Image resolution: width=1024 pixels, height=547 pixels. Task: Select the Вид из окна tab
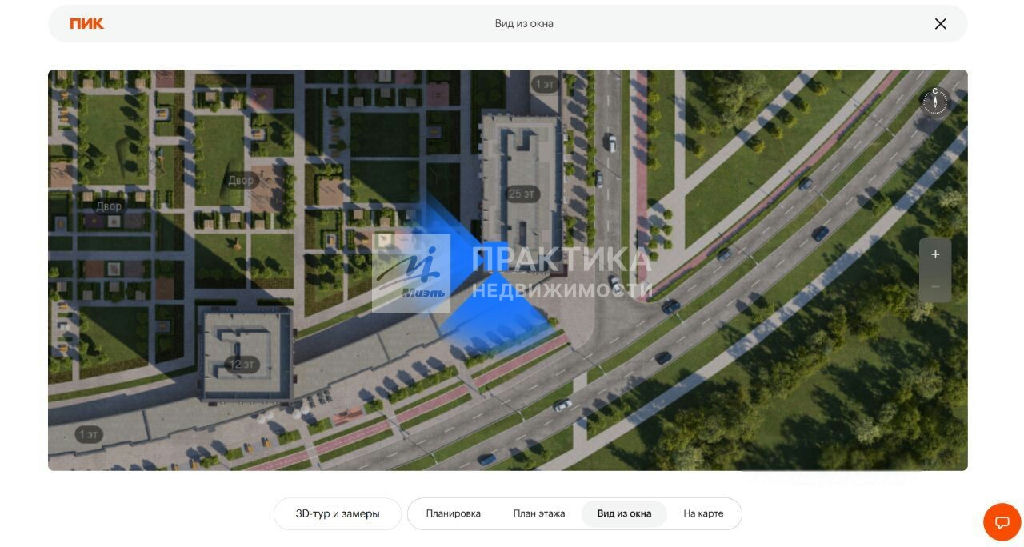tap(624, 514)
